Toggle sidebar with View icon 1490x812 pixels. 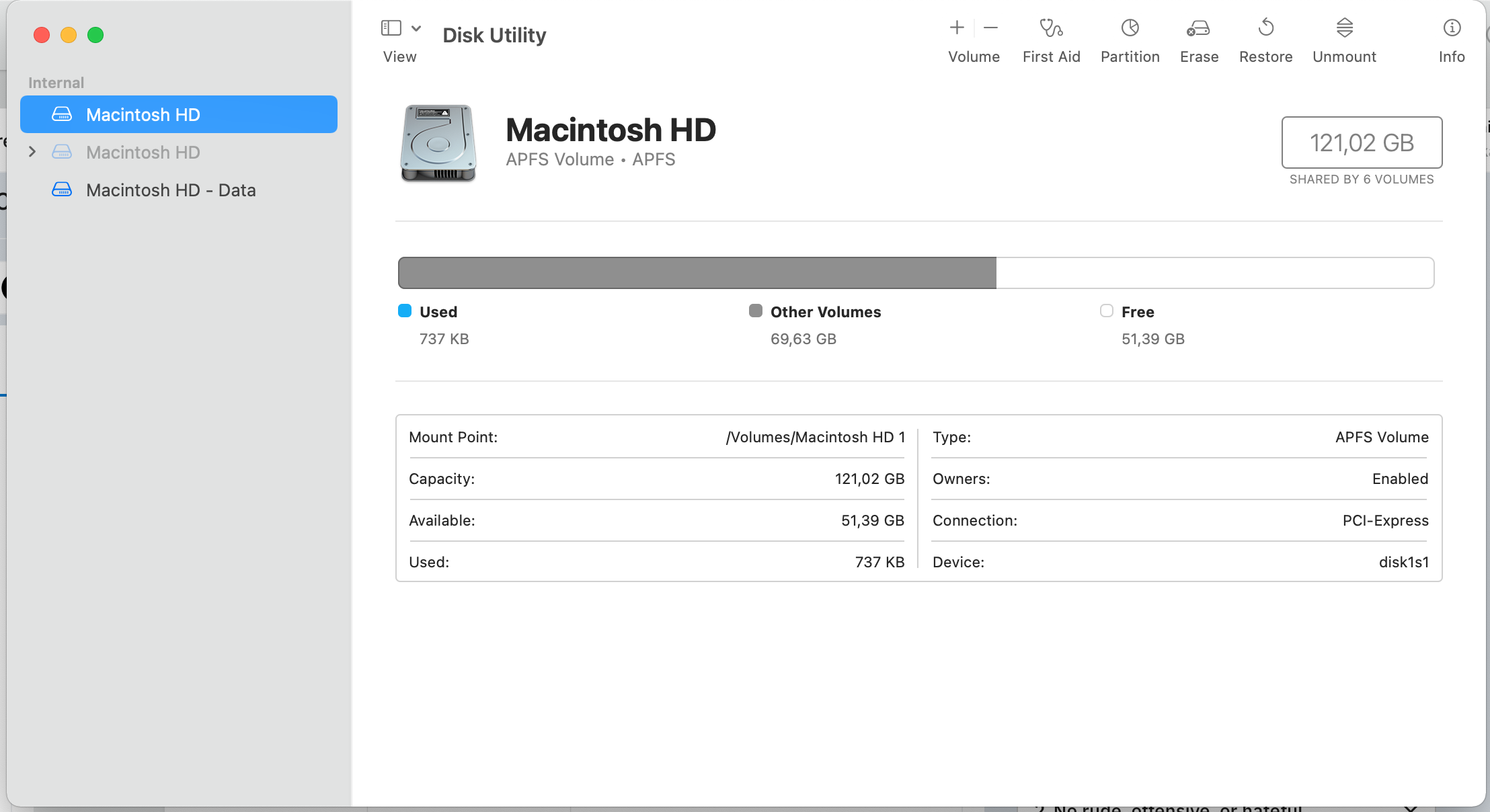(x=391, y=28)
